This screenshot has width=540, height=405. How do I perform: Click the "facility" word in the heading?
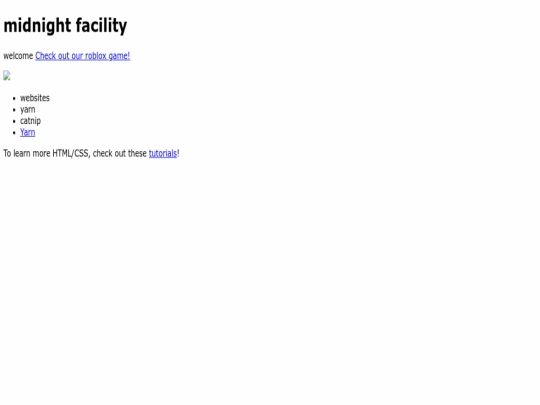click(101, 26)
